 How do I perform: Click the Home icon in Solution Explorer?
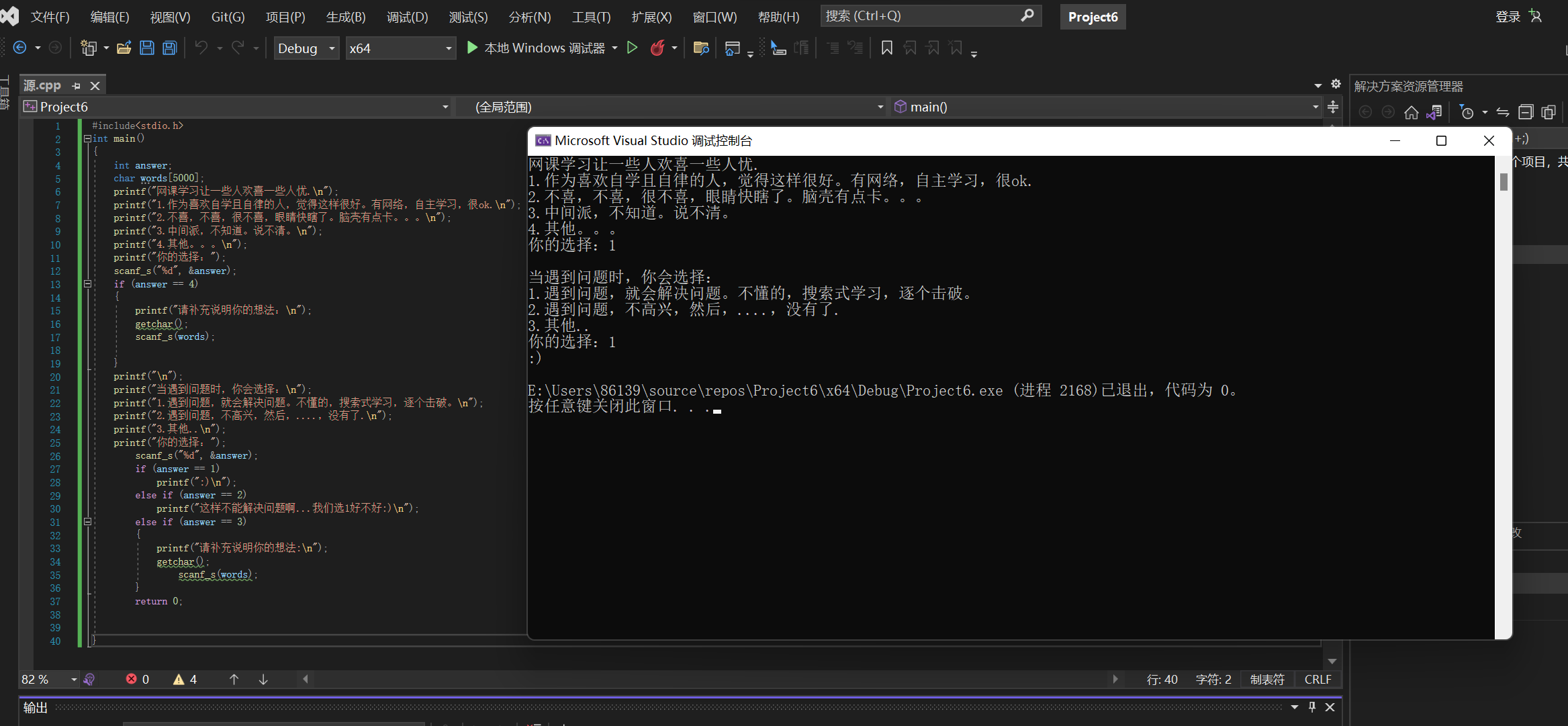1411,112
